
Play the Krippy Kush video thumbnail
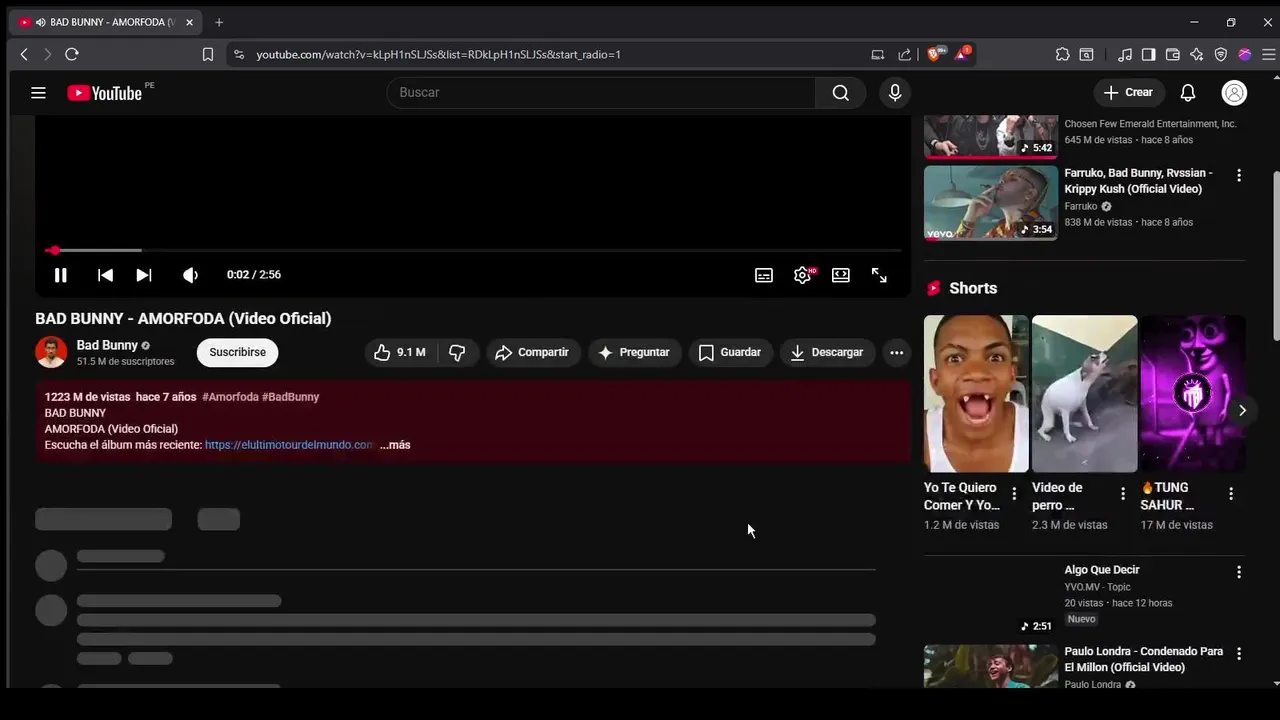click(991, 203)
